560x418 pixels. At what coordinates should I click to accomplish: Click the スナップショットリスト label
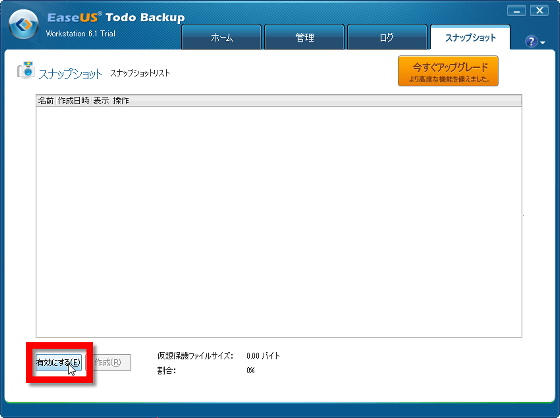tap(140, 73)
